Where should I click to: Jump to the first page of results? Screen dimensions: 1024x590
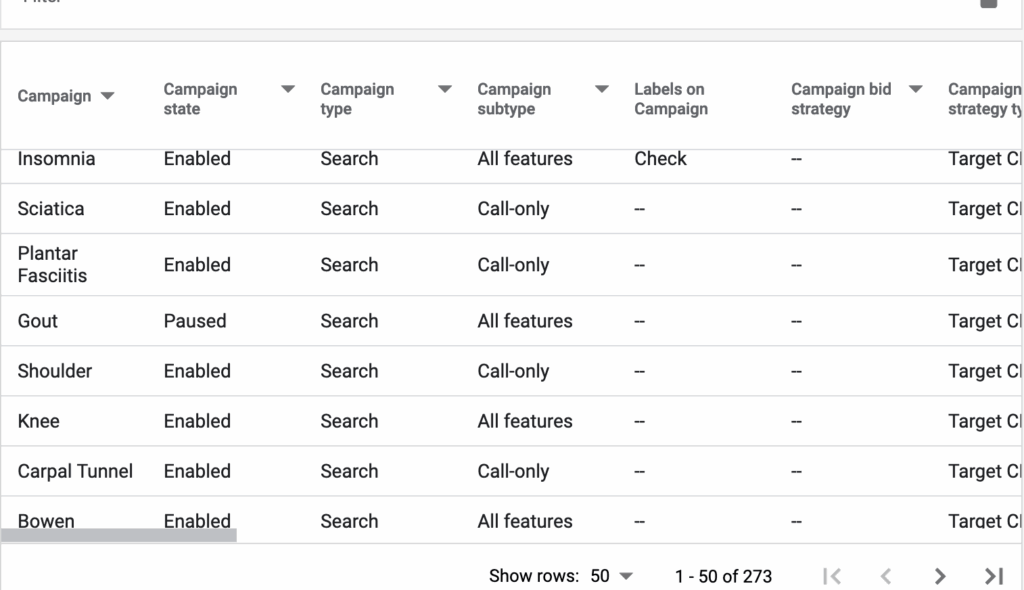[832, 576]
